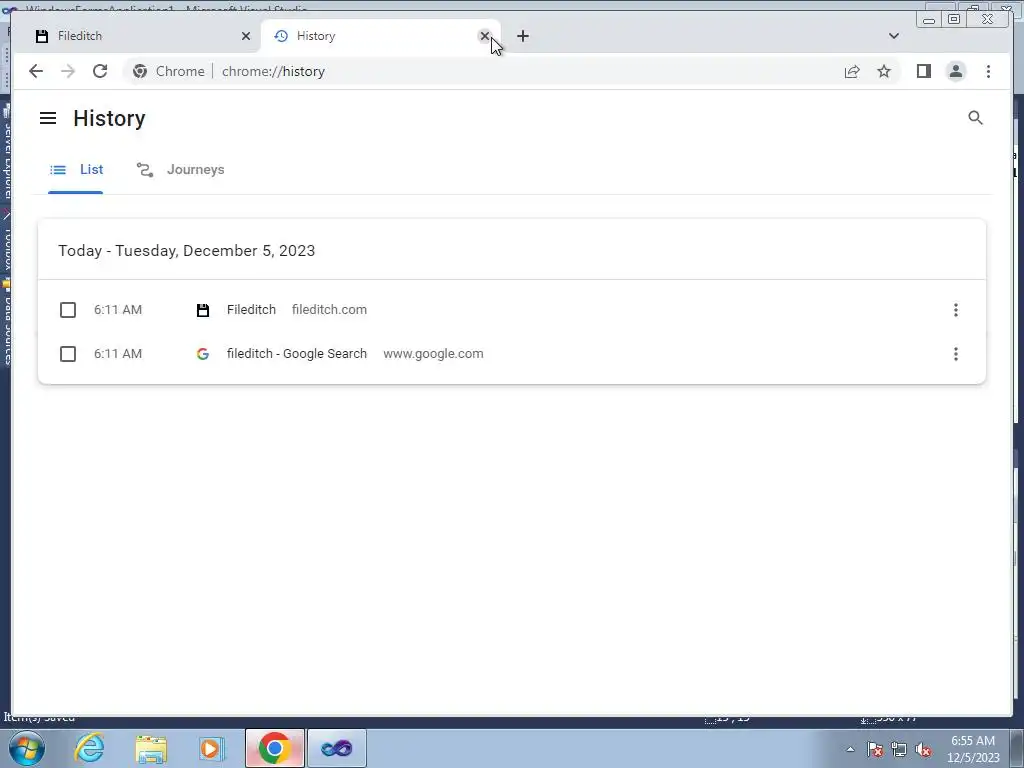Reload the page with the refresh icon

pyautogui.click(x=100, y=71)
